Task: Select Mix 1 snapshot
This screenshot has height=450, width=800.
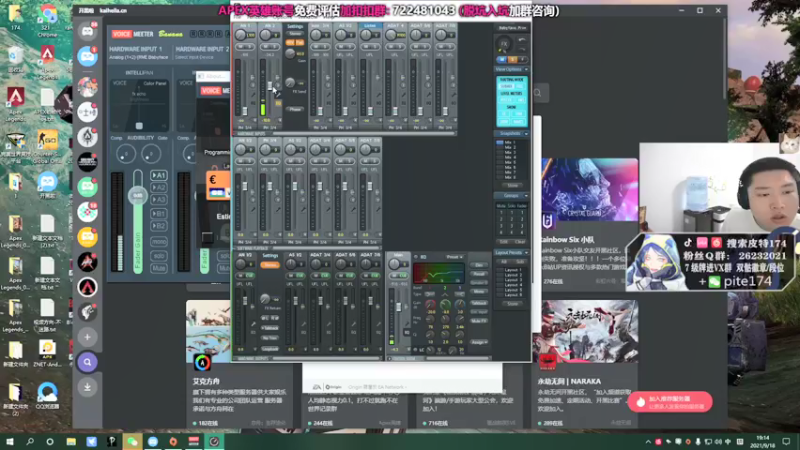Action: [x=509, y=142]
